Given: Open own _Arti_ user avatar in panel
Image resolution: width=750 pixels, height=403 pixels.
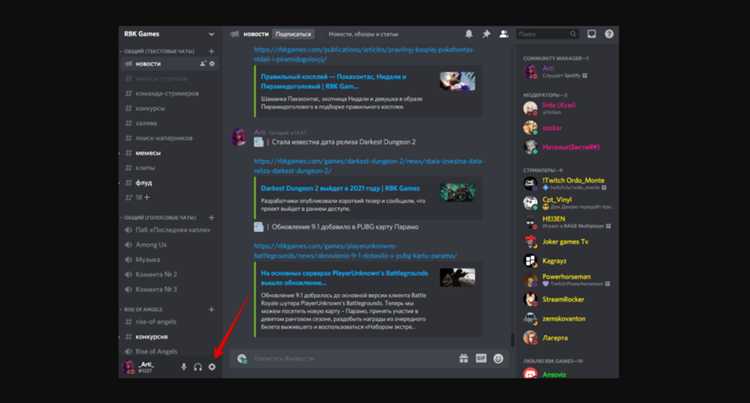Looking at the screenshot, I should pos(129,367).
